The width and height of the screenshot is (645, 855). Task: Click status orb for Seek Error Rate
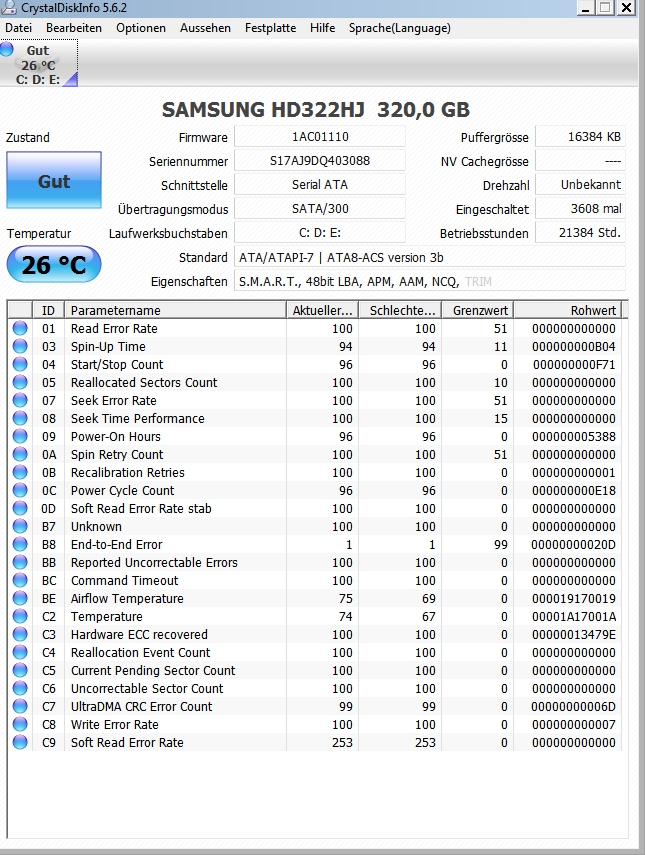pos(20,400)
